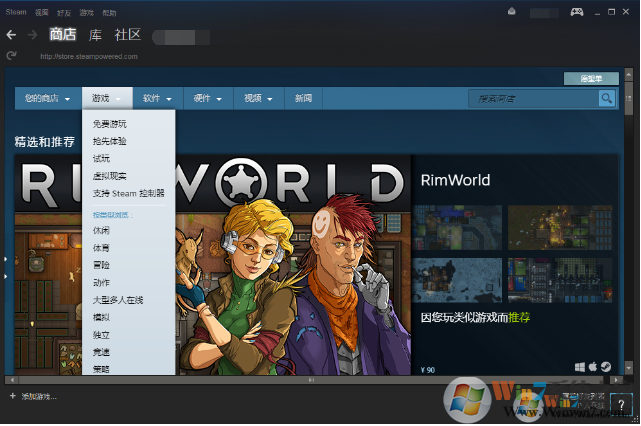Open the 软件 dropdown menu
The height and width of the screenshot is (426, 641).
[x=158, y=99]
